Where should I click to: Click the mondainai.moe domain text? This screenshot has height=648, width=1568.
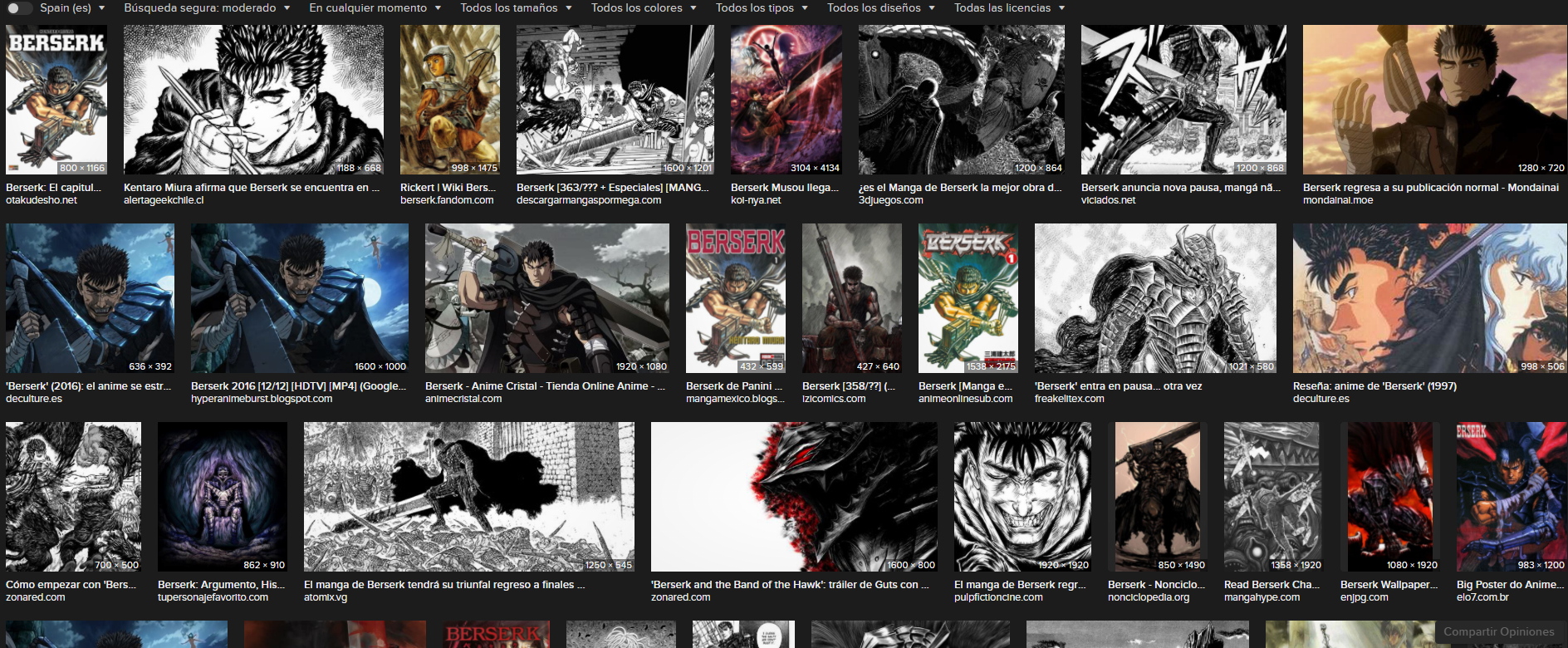pos(1337,200)
